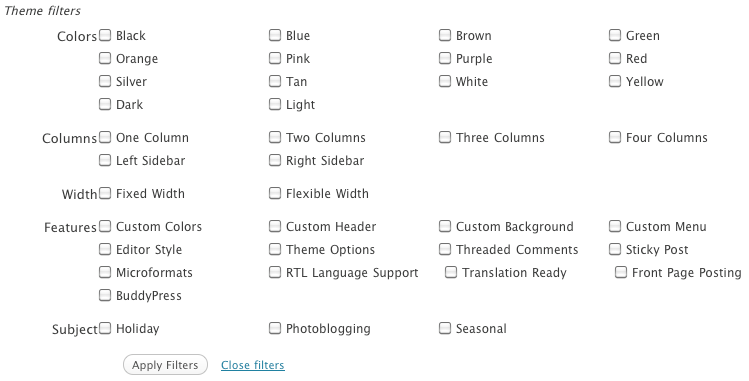The width and height of the screenshot is (749, 381).
Task: Check the Black color filter
Action: point(105,35)
